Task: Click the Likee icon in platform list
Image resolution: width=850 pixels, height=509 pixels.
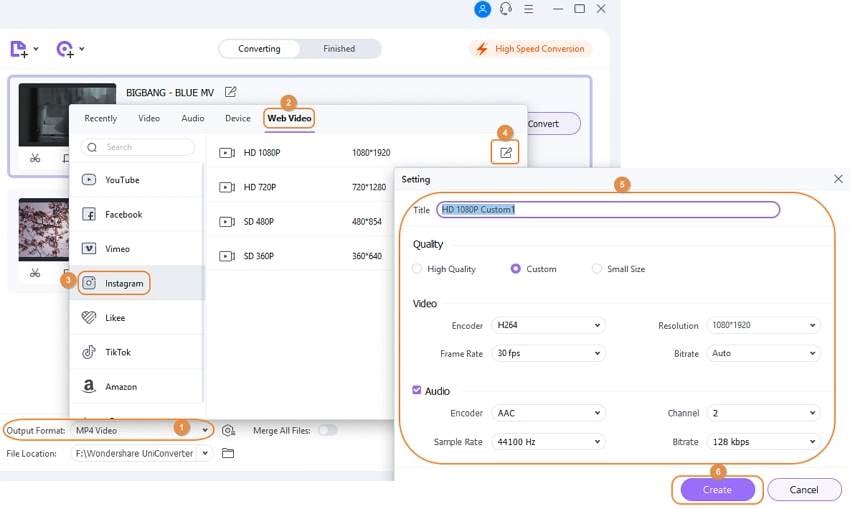Action: [89, 317]
